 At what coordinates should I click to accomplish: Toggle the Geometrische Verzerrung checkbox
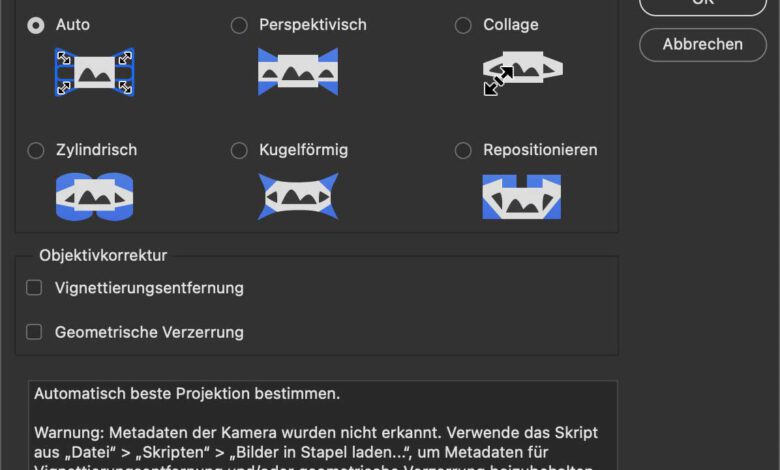(34, 332)
